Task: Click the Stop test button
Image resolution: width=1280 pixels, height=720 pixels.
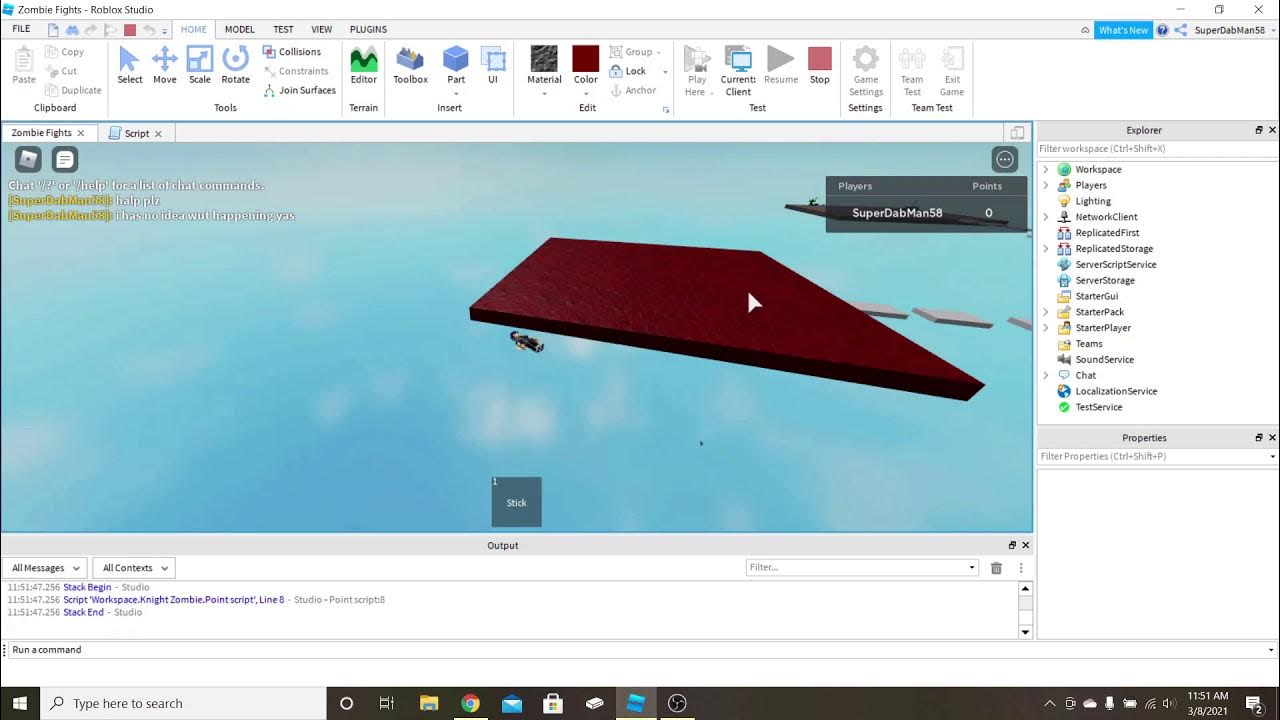Action: point(820,65)
